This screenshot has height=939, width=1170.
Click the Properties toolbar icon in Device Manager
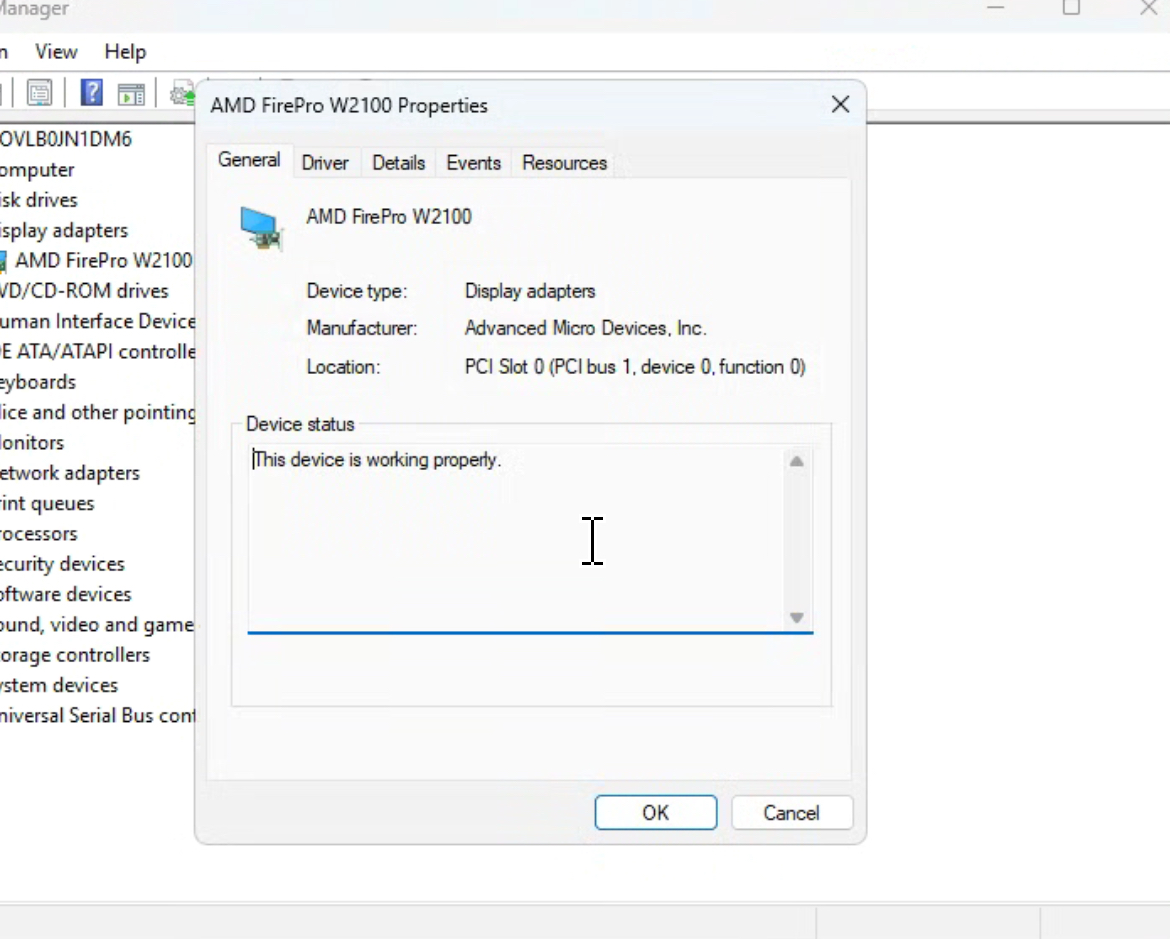tap(40, 93)
